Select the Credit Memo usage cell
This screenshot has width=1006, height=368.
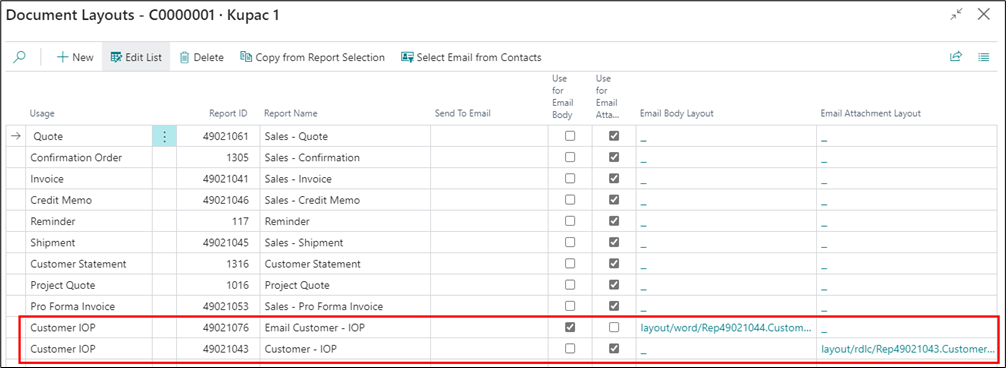(89, 199)
